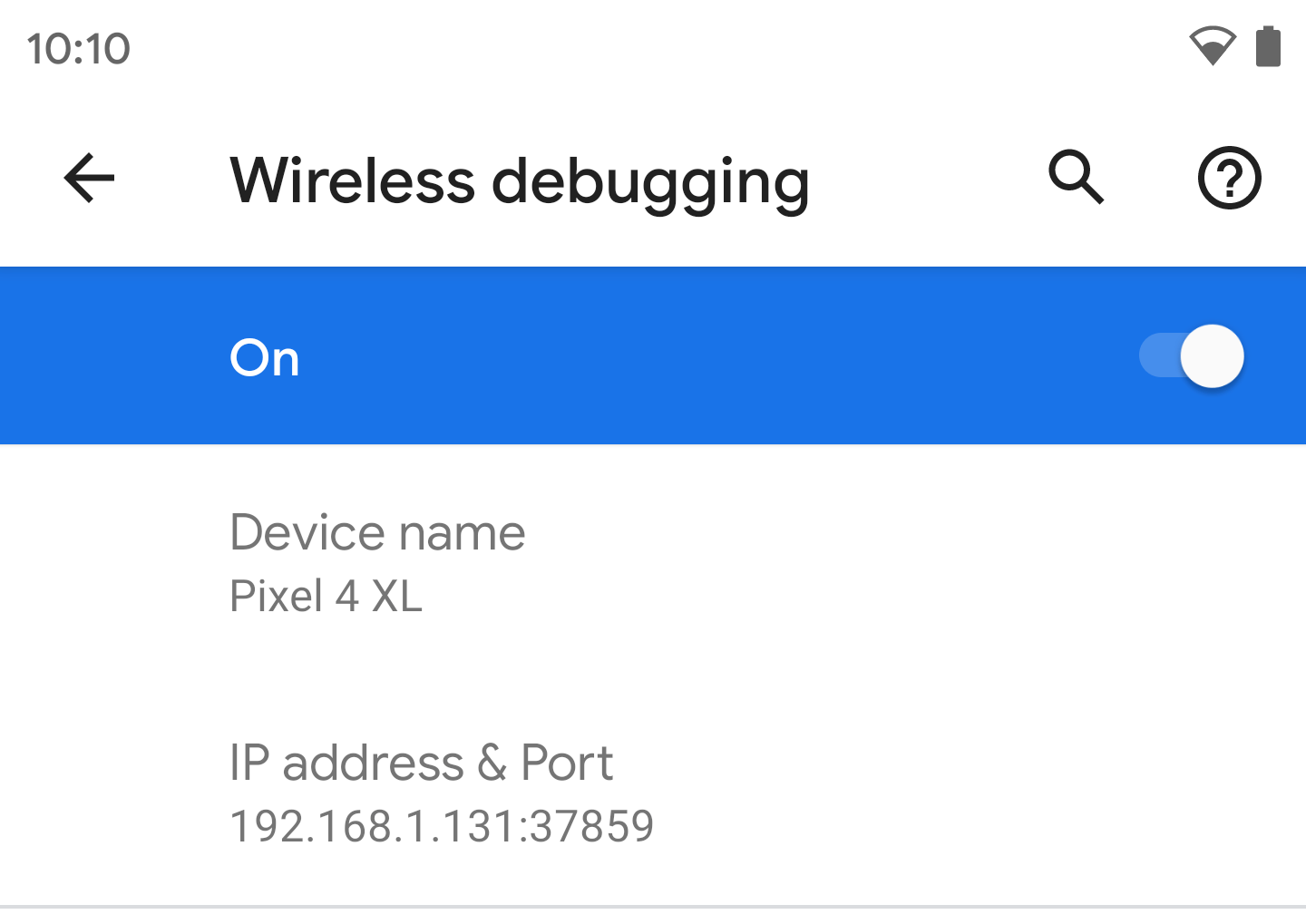The image size is (1306, 924).
Task: Tap the Pixel 4 XL device value
Action: point(326,597)
